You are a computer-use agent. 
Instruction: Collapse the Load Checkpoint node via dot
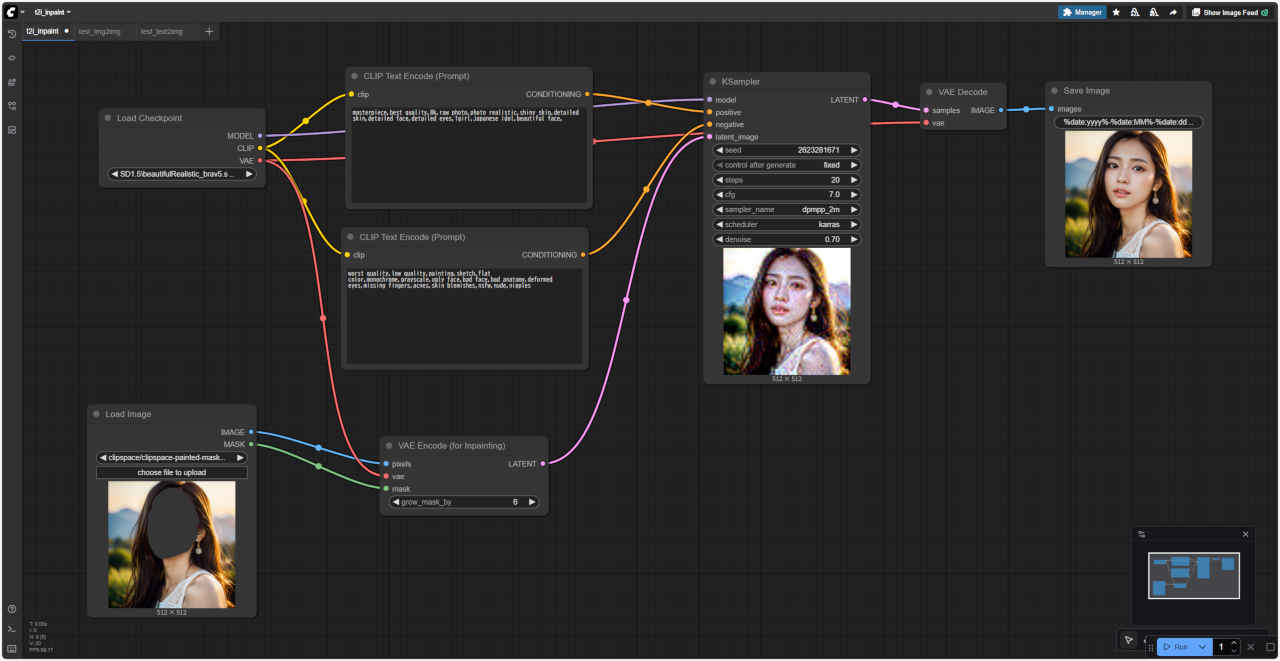click(x=108, y=118)
